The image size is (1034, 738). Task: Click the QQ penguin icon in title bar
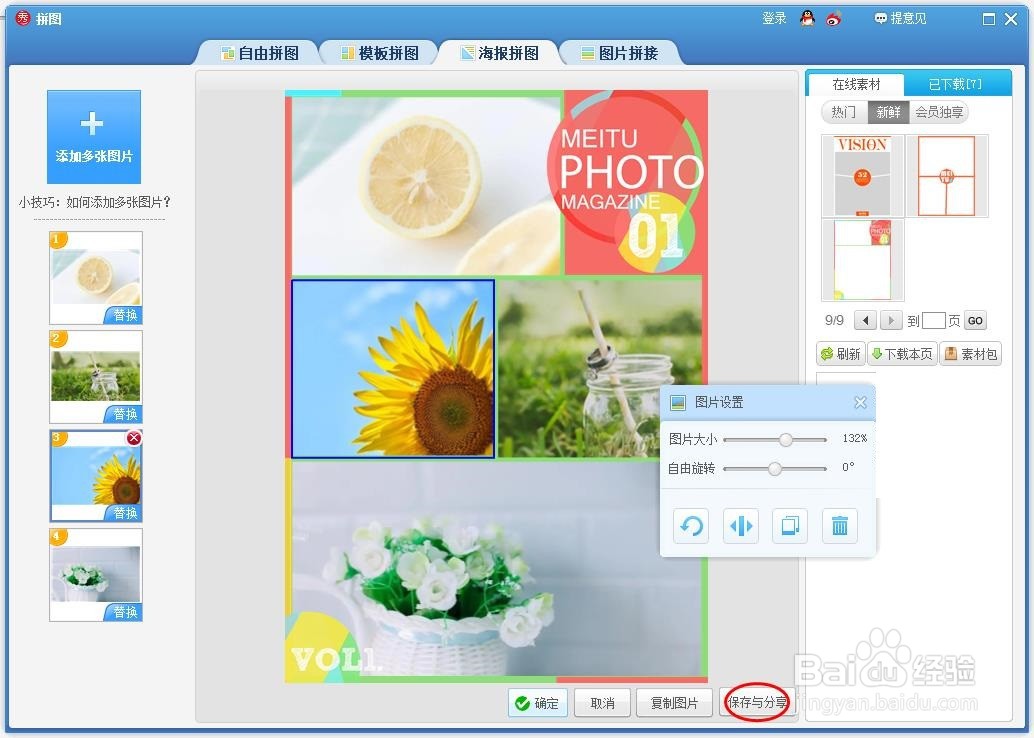[807, 18]
